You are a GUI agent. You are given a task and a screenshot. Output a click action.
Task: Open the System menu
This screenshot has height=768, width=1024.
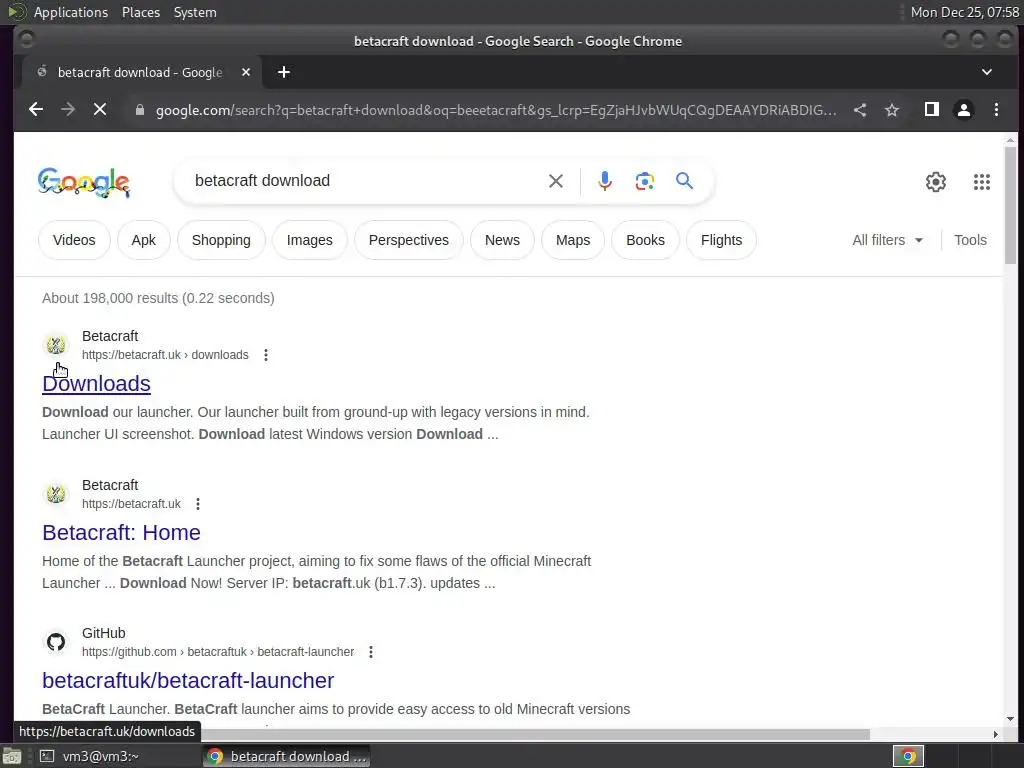coord(195,12)
